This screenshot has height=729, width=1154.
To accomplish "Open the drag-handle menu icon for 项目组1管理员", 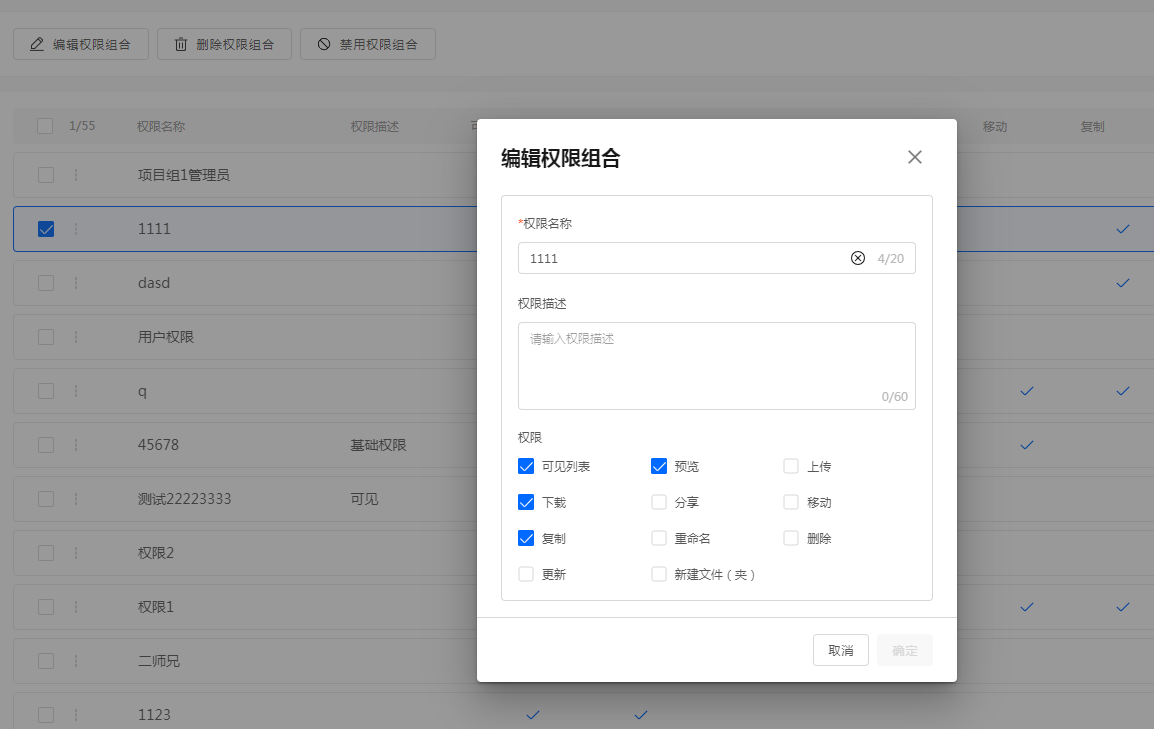I will click(x=76, y=175).
